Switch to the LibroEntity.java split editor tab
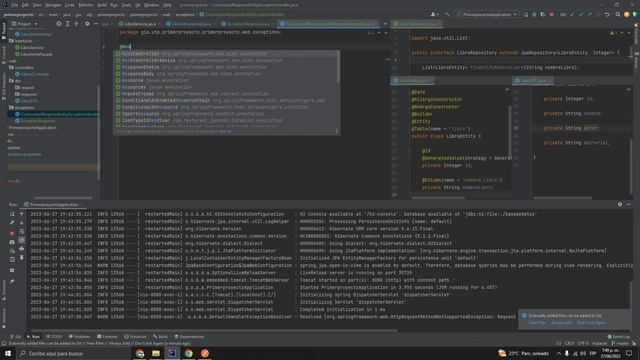 tap(412, 81)
